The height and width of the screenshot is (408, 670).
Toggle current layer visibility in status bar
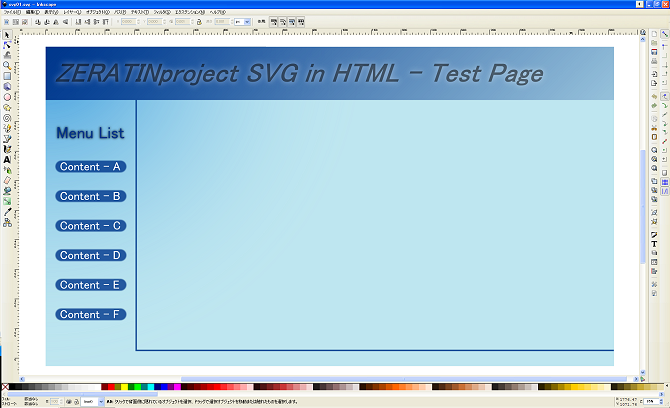tap(69, 402)
